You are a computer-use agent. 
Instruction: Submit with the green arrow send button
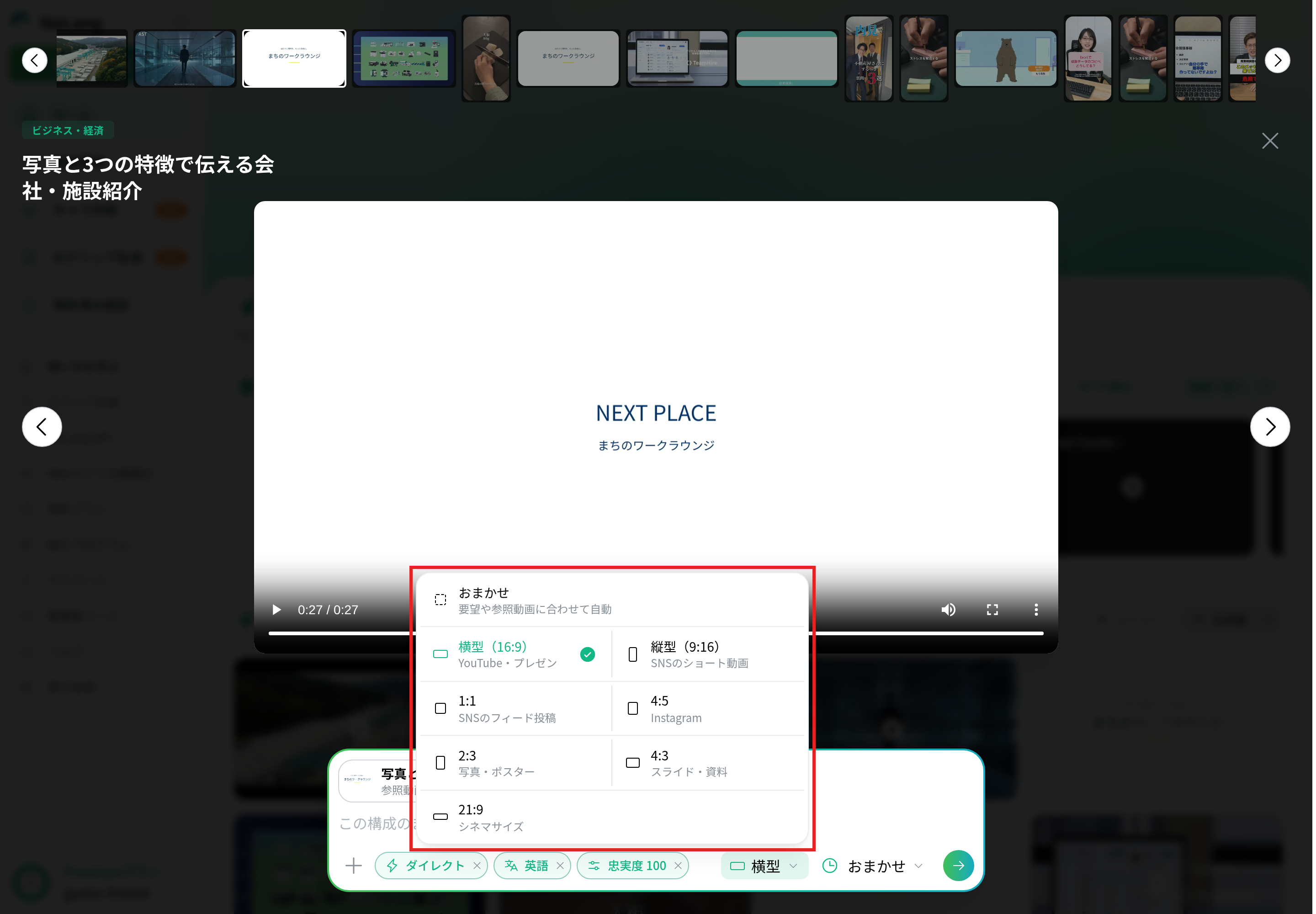click(958, 865)
